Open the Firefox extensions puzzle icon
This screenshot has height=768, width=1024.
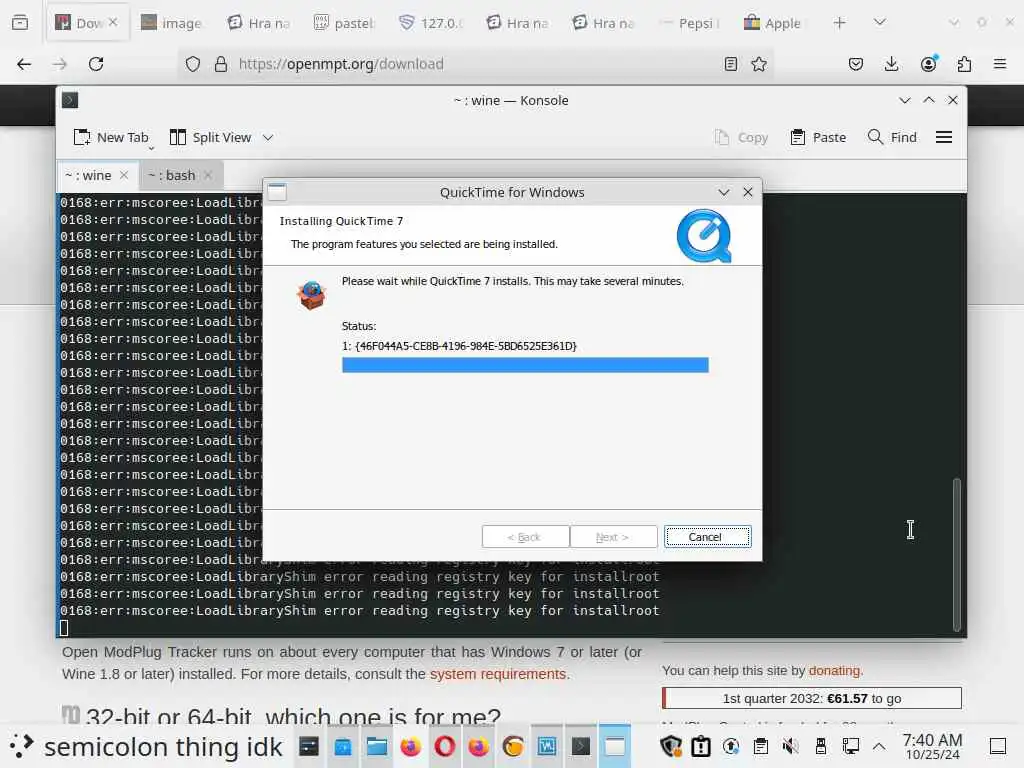(x=965, y=64)
